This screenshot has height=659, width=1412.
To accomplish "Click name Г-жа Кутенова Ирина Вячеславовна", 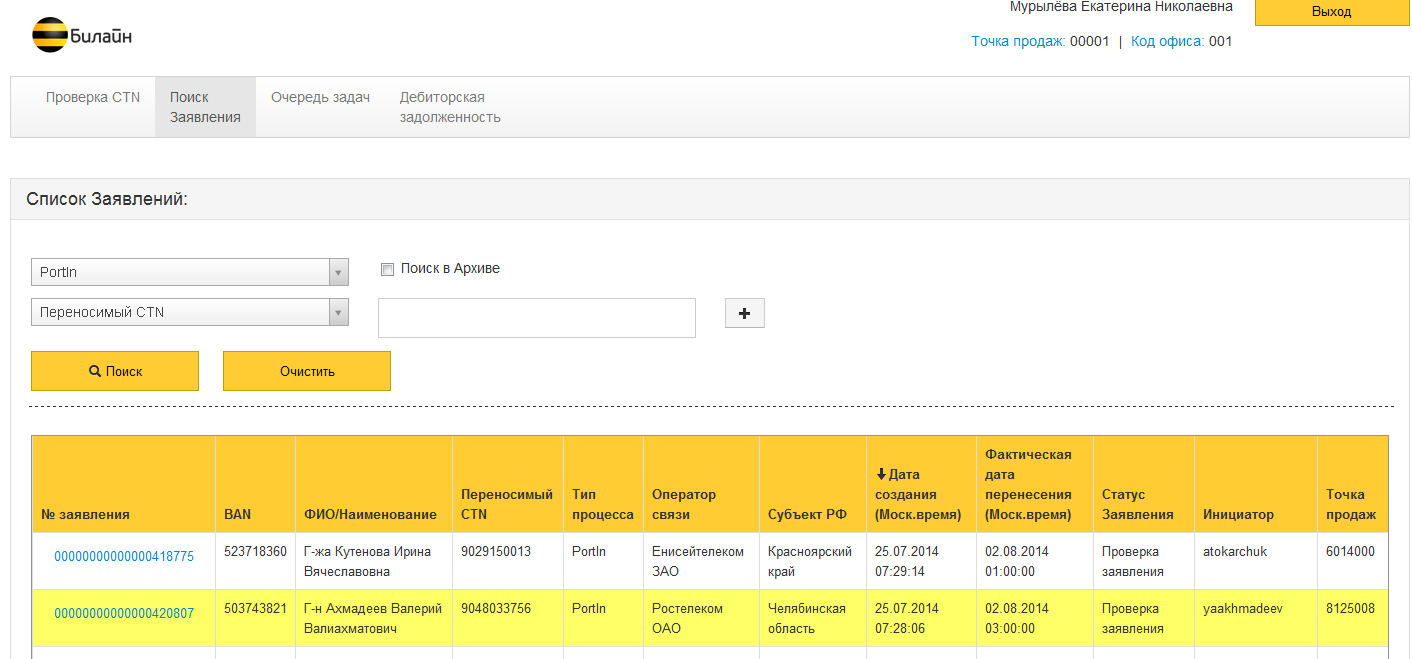I will tap(368, 561).
